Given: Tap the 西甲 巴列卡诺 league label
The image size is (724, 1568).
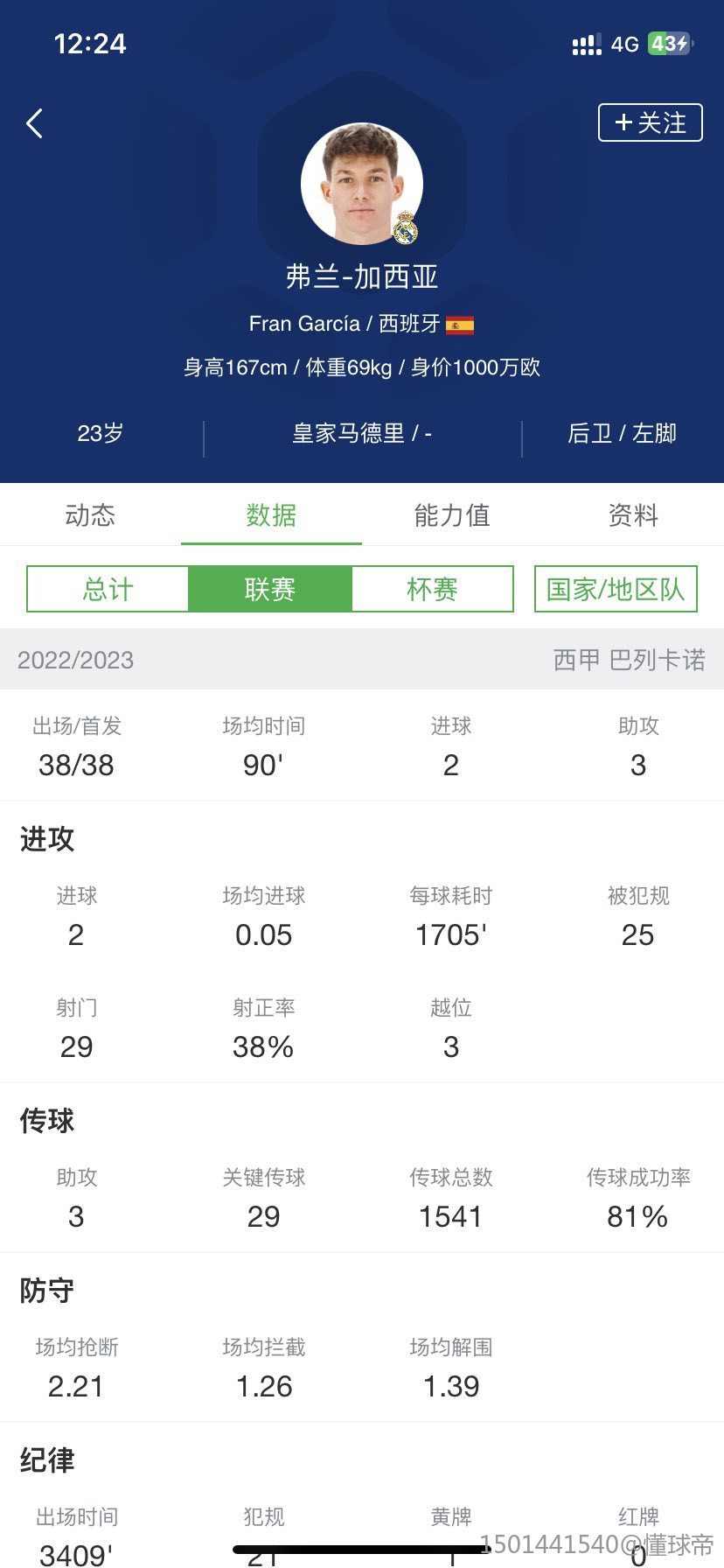Looking at the screenshot, I should pos(629,660).
